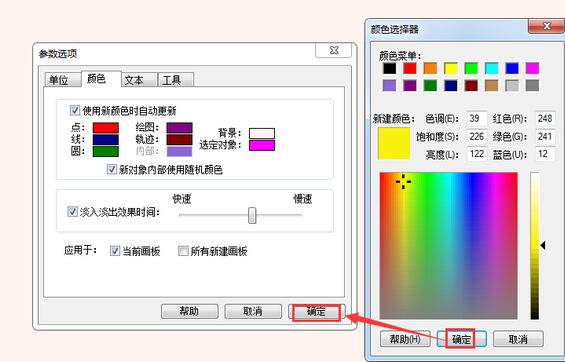Select the dark gray color menu swatch

click(x=533, y=86)
